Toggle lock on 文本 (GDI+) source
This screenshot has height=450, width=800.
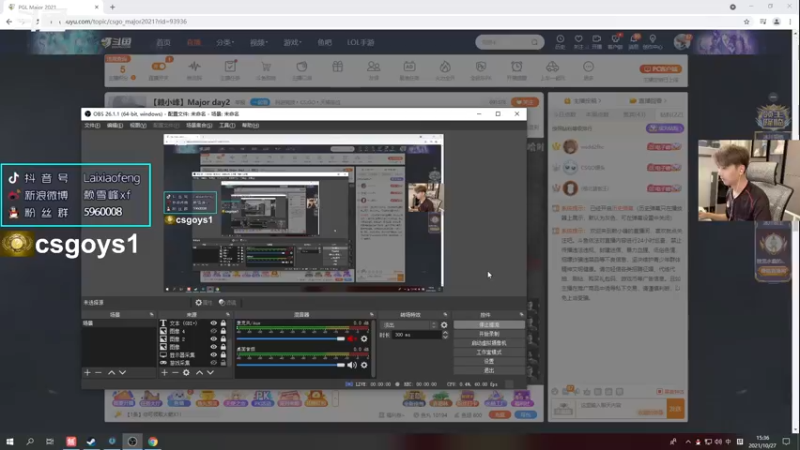click(223, 323)
